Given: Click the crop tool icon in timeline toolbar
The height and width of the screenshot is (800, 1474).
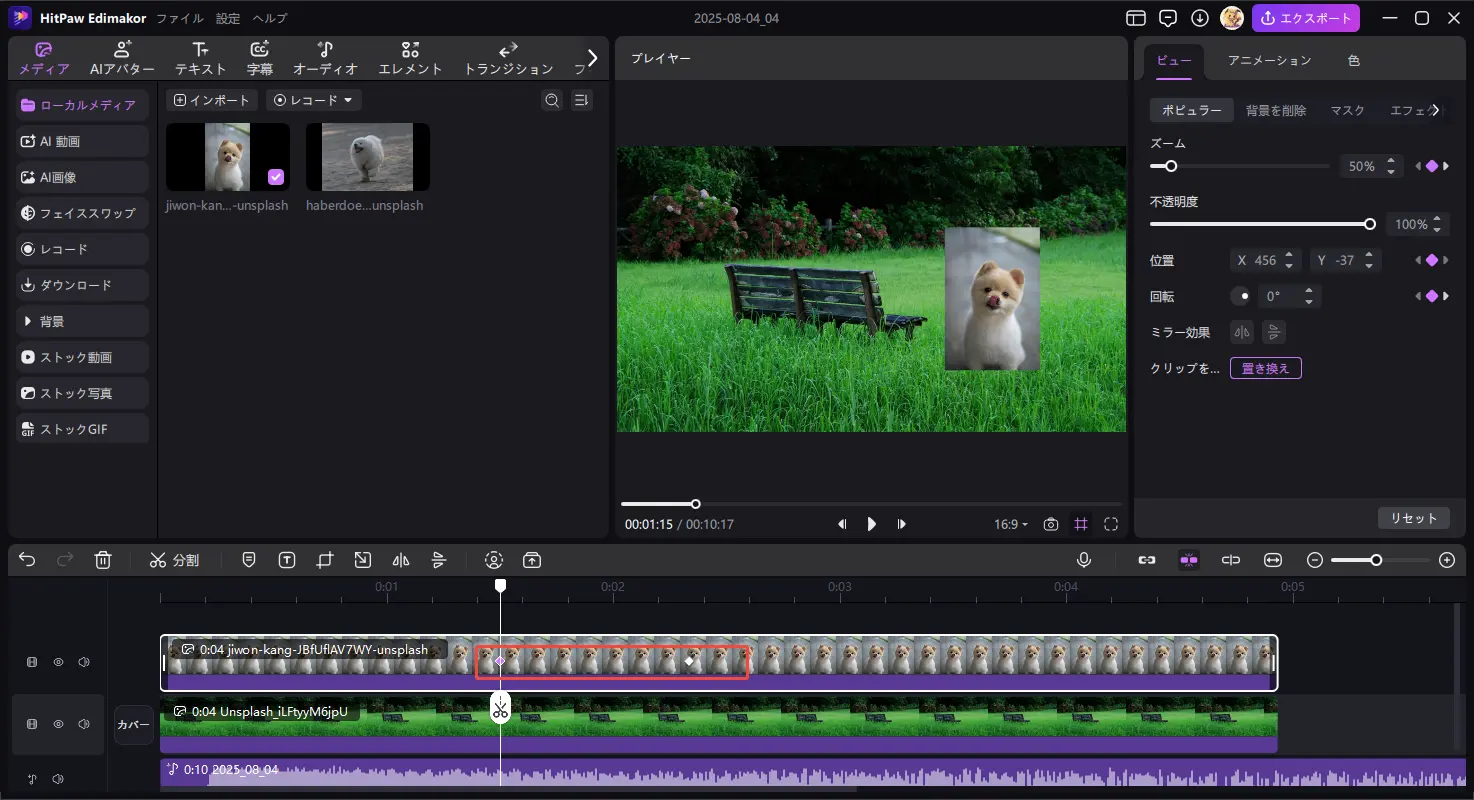Looking at the screenshot, I should click(x=324, y=560).
